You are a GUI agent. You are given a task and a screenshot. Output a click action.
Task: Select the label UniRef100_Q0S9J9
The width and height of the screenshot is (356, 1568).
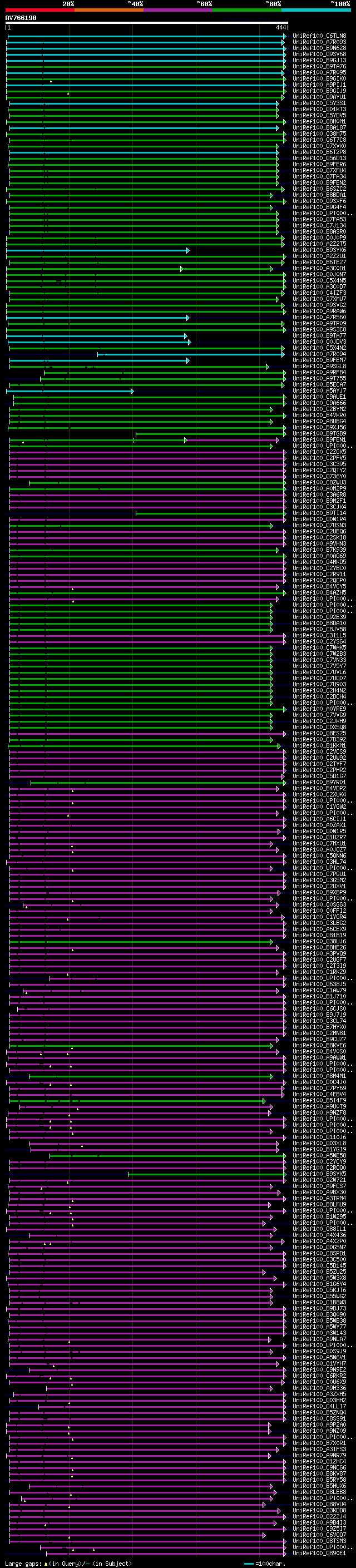[x=319, y=1351]
